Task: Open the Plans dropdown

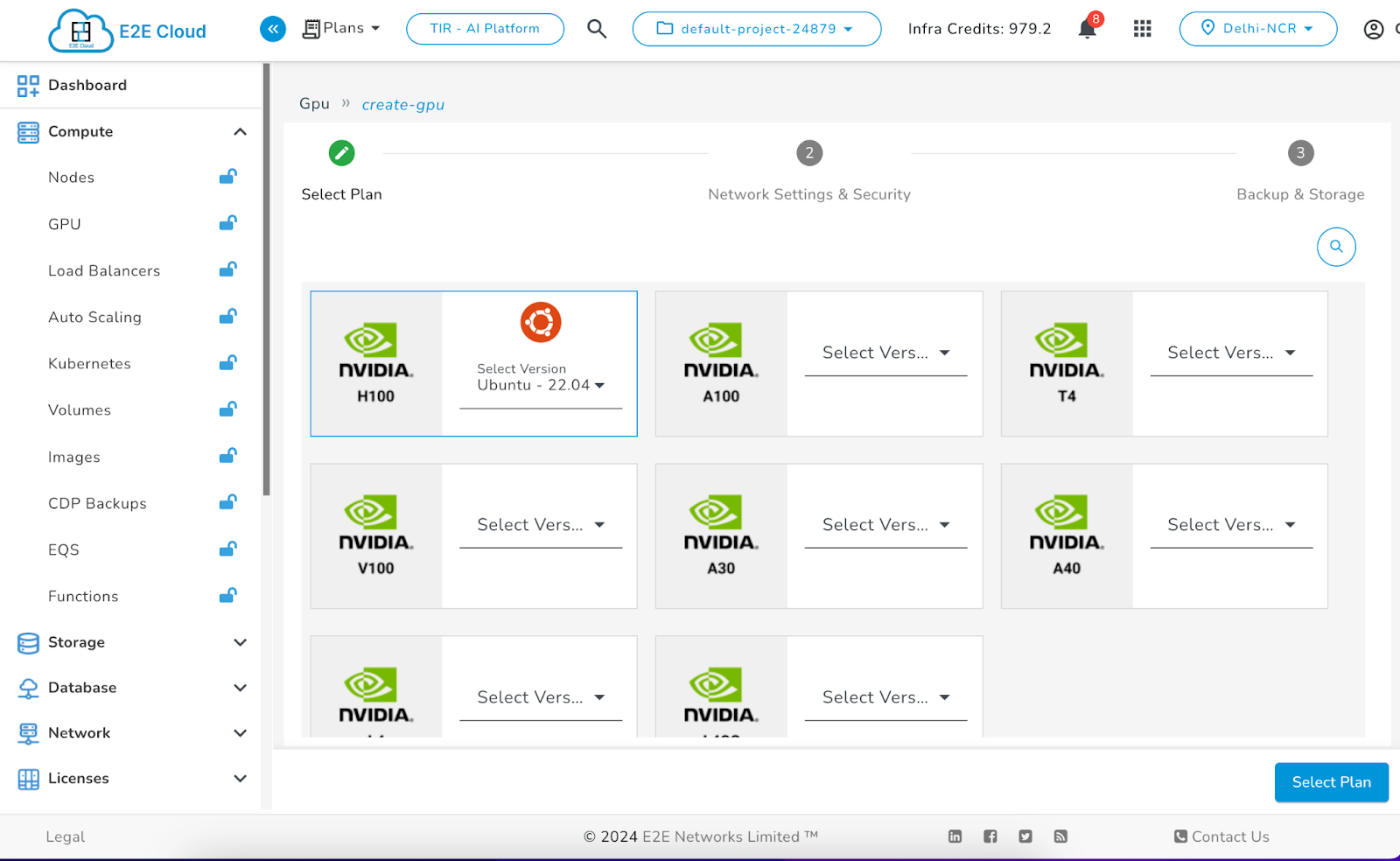Action: tap(341, 29)
